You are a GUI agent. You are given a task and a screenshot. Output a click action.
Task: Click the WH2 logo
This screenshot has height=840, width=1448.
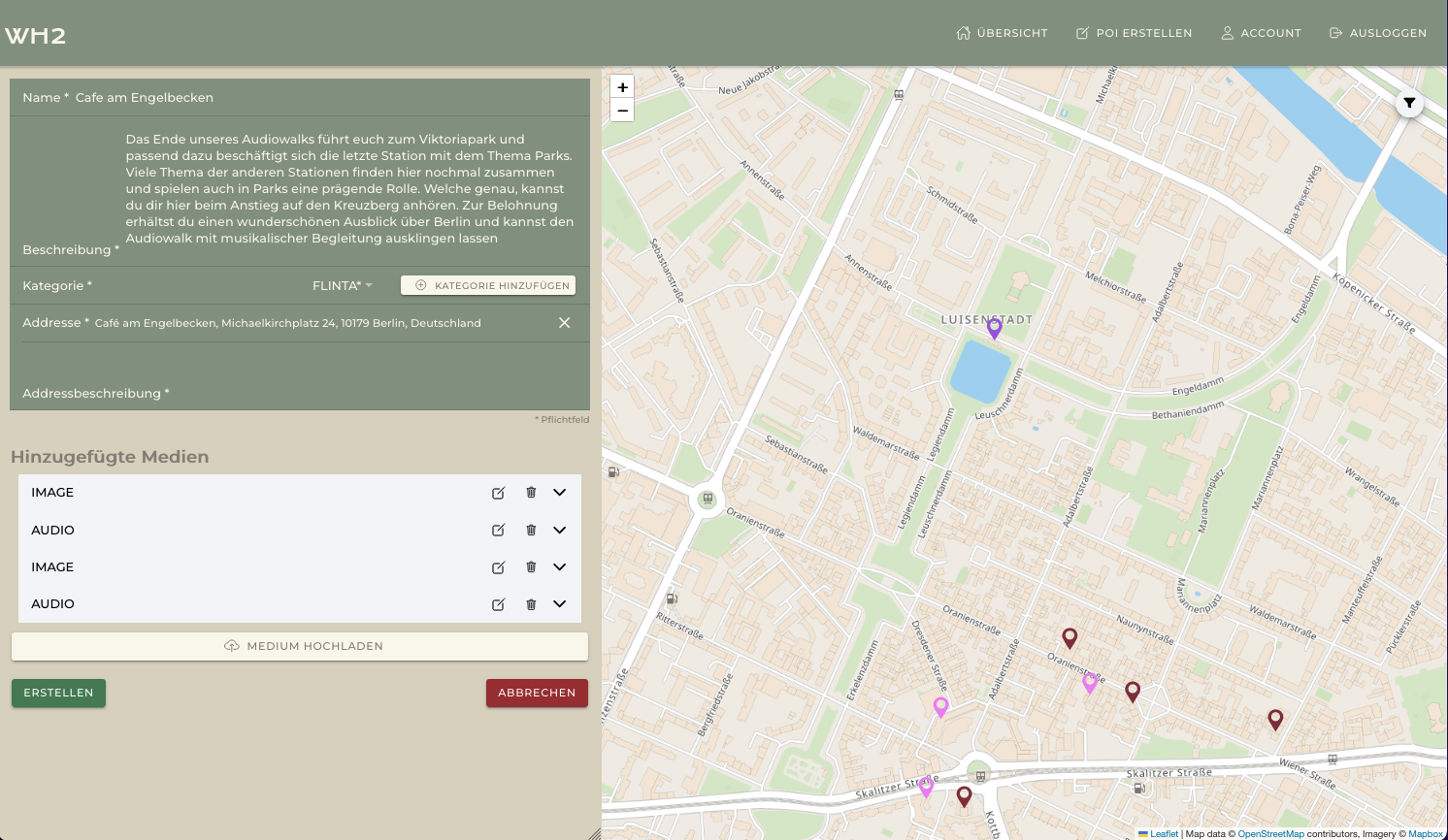point(35,36)
